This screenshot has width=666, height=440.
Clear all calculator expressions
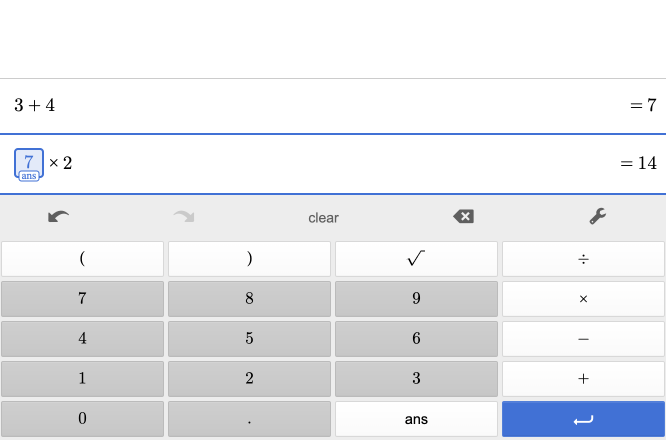323,217
